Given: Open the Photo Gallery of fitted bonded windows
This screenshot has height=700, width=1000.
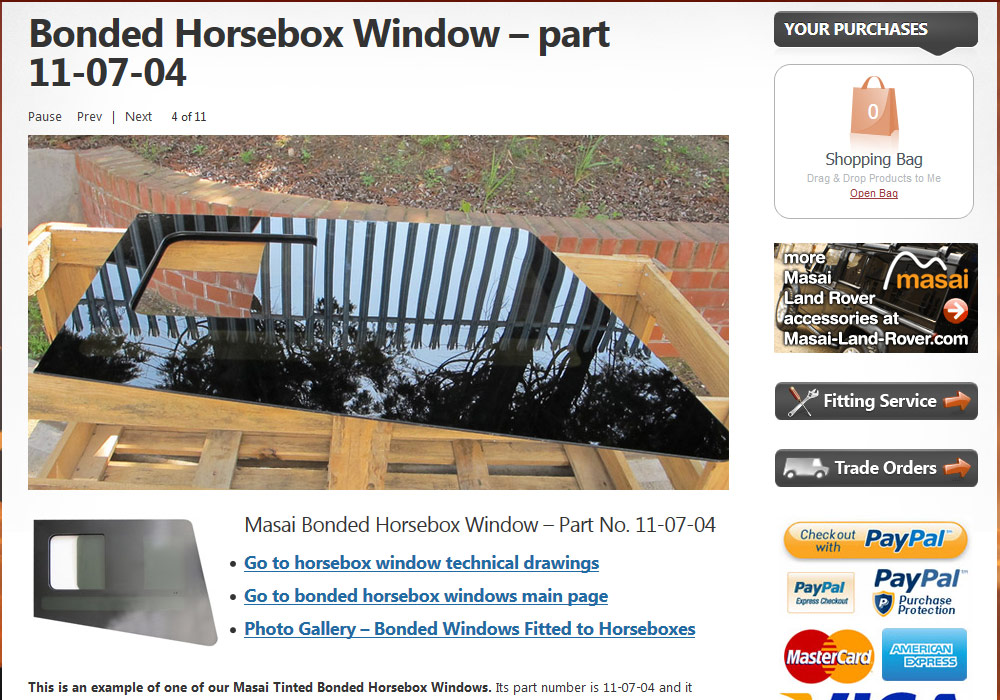Looking at the screenshot, I should [x=470, y=629].
